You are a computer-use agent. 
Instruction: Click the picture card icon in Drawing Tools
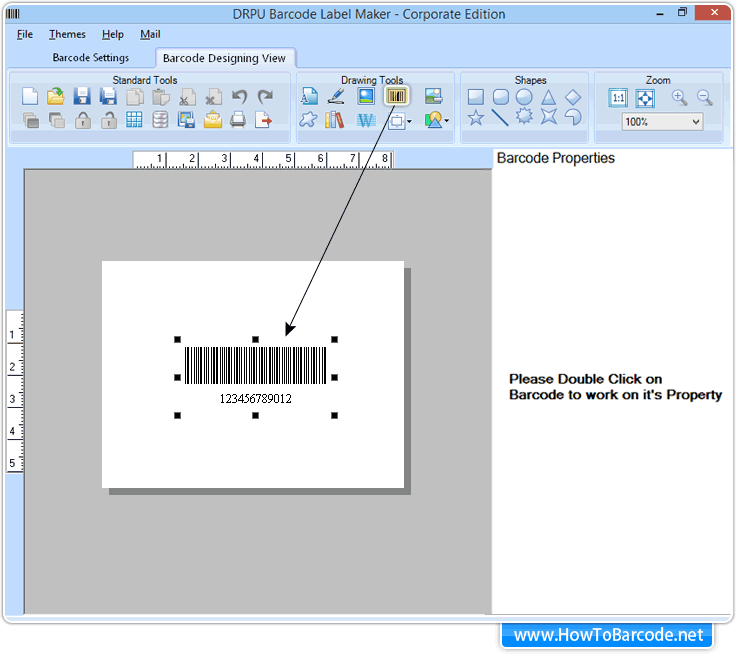[x=433, y=96]
